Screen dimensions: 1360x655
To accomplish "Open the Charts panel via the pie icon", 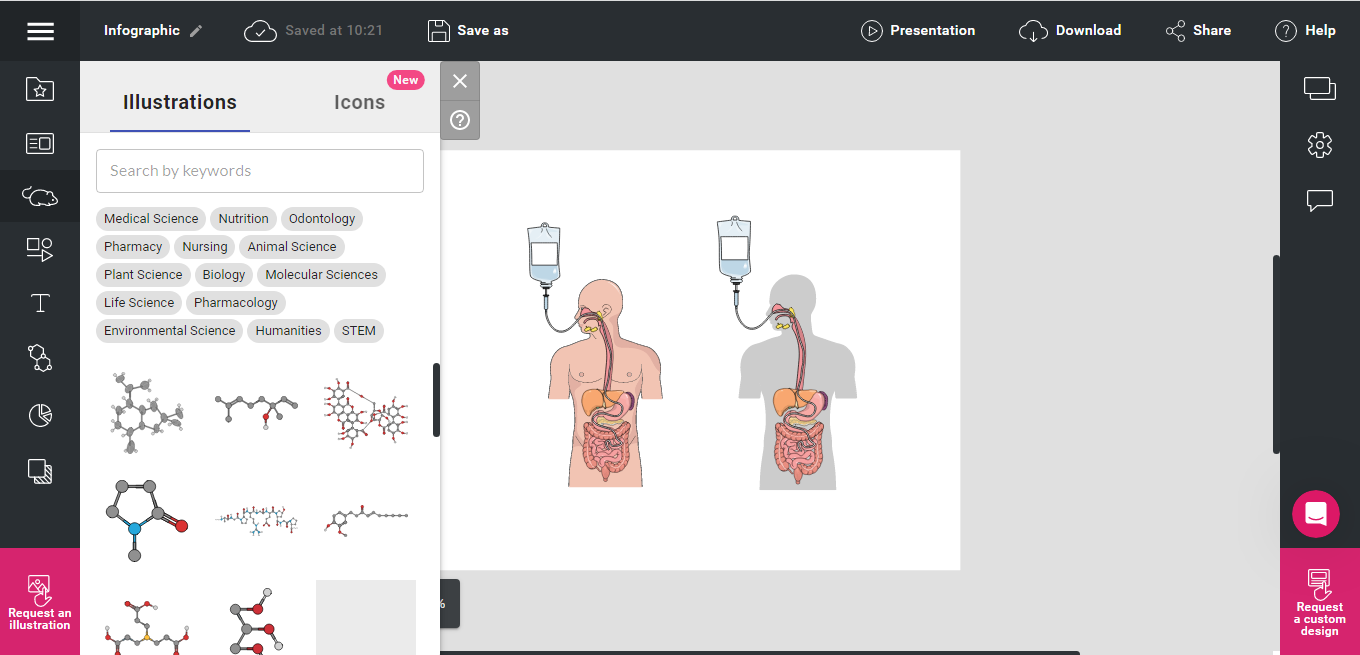I will [40, 414].
